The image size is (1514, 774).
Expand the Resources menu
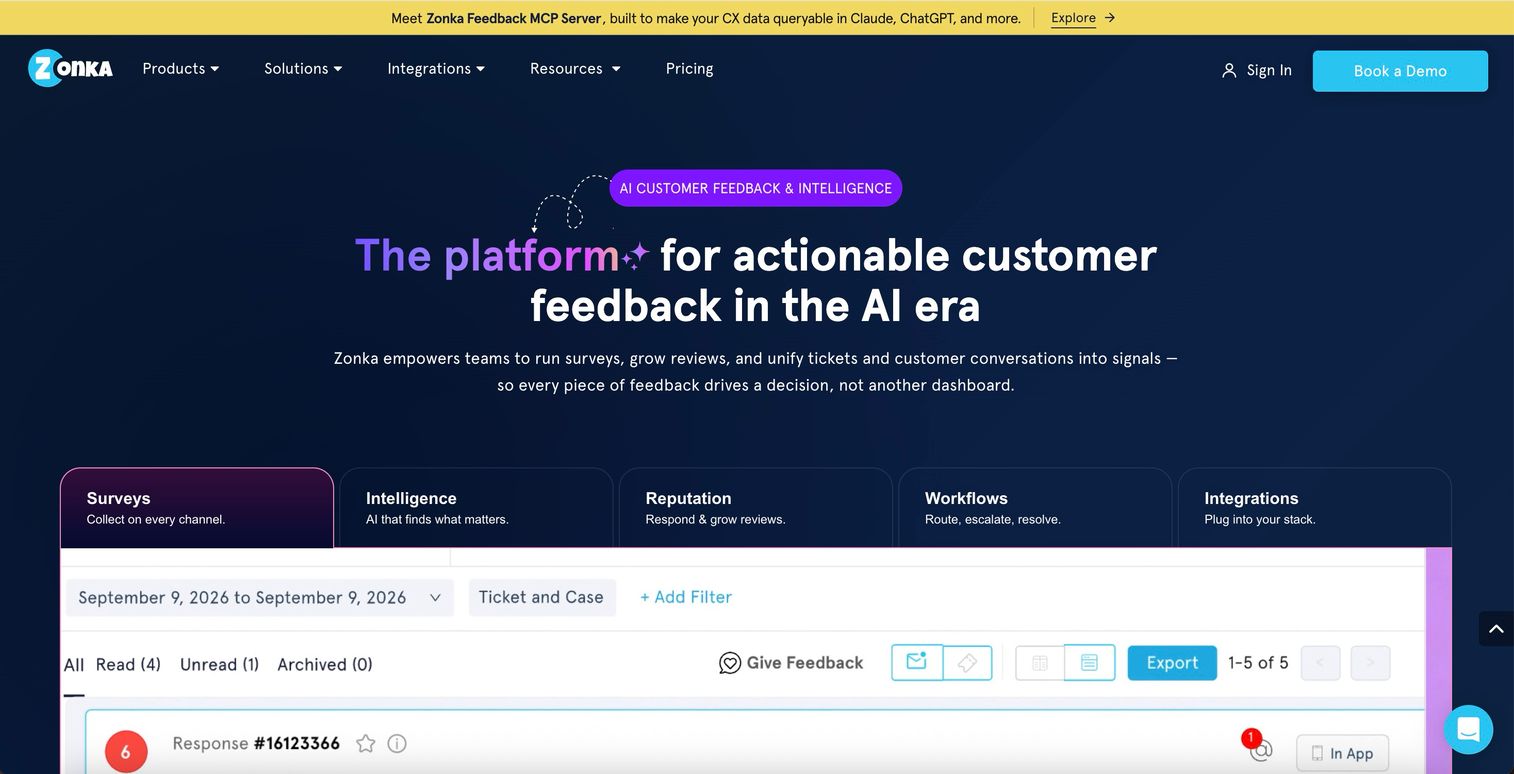575,68
